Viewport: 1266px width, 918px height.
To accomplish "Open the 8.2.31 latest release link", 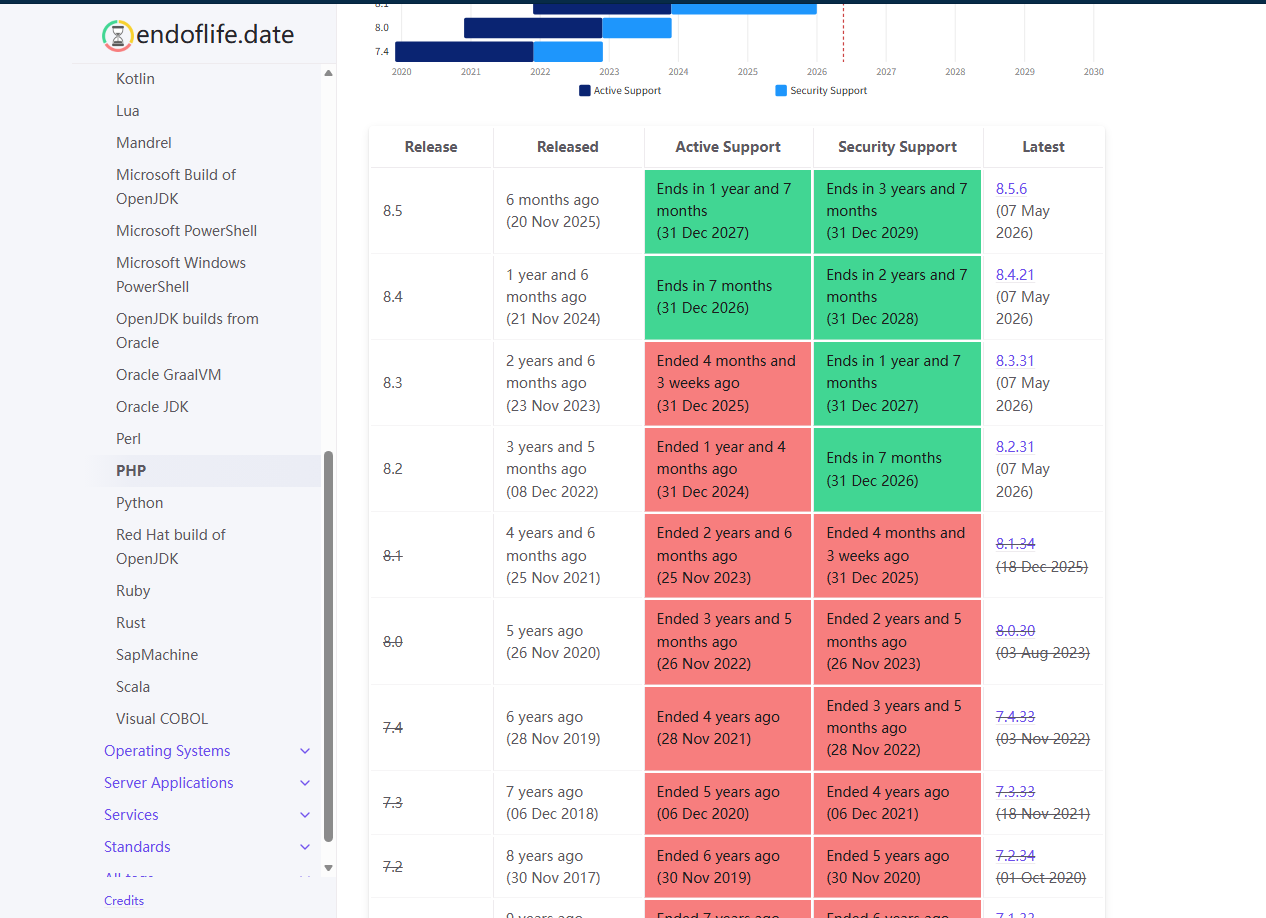I will click(x=1015, y=447).
